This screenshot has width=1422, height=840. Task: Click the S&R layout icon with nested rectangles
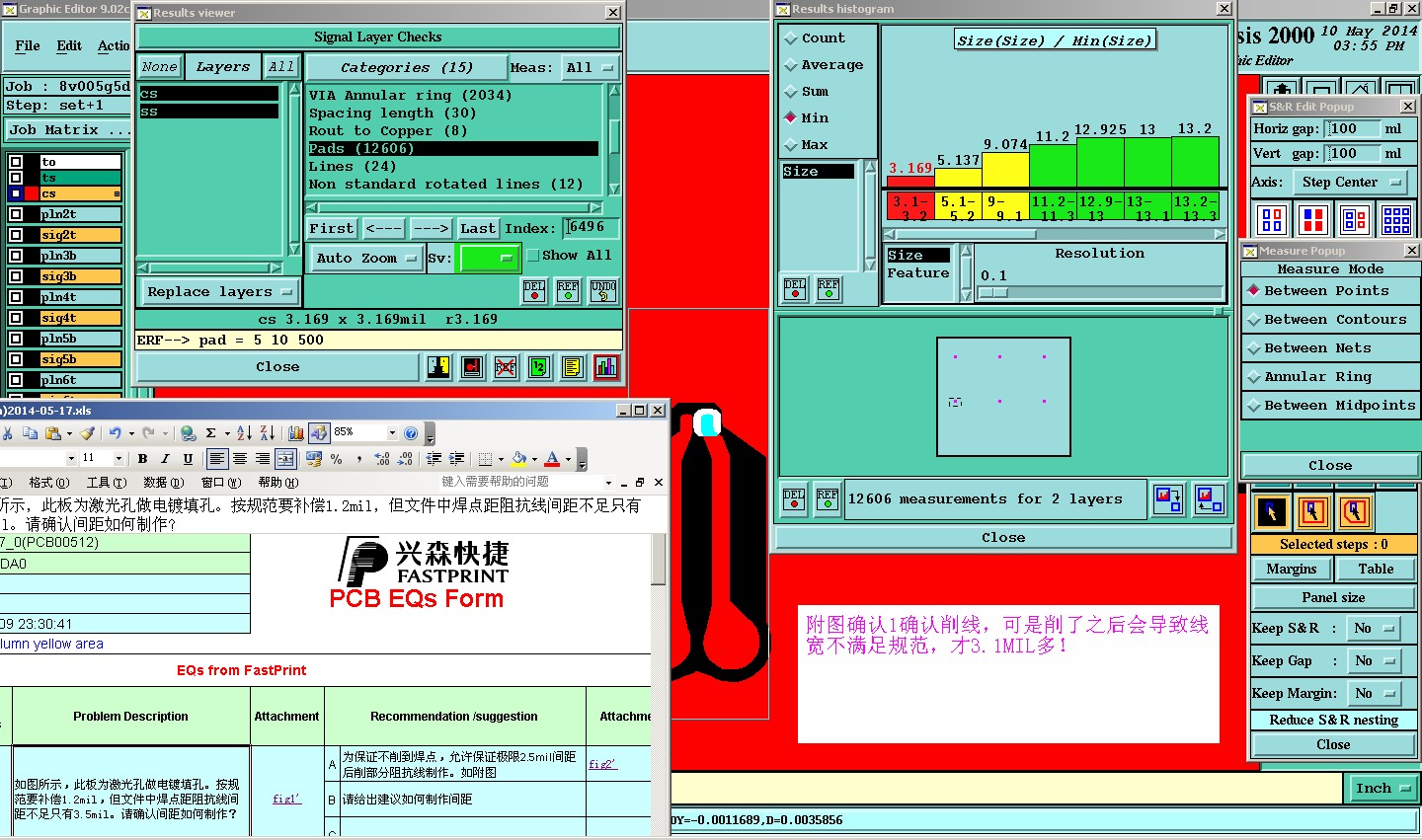click(x=1355, y=219)
